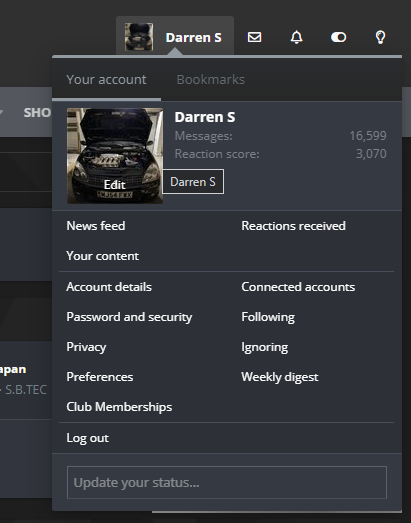This screenshot has width=411, height=523.
Task: Open Account details
Action: 109,287
